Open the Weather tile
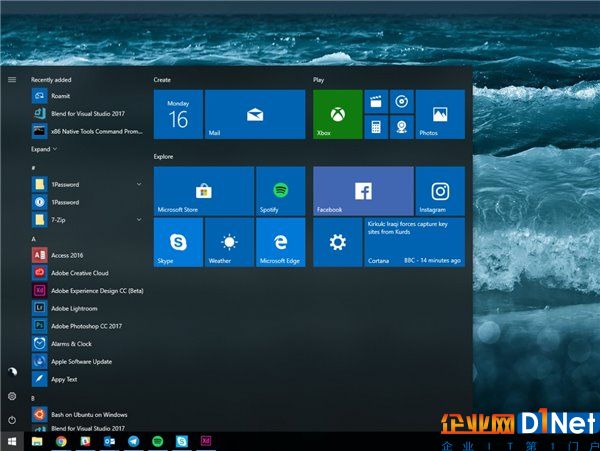The width and height of the screenshot is (600, 451). [229, 242]
